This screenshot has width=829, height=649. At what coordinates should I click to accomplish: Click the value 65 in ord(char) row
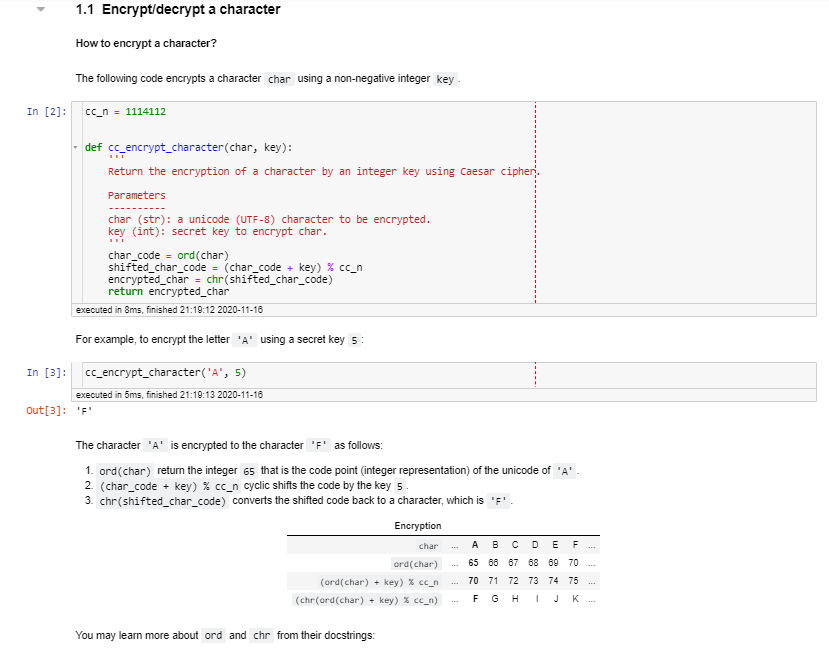pyautogui.click(x=474, y=563)
